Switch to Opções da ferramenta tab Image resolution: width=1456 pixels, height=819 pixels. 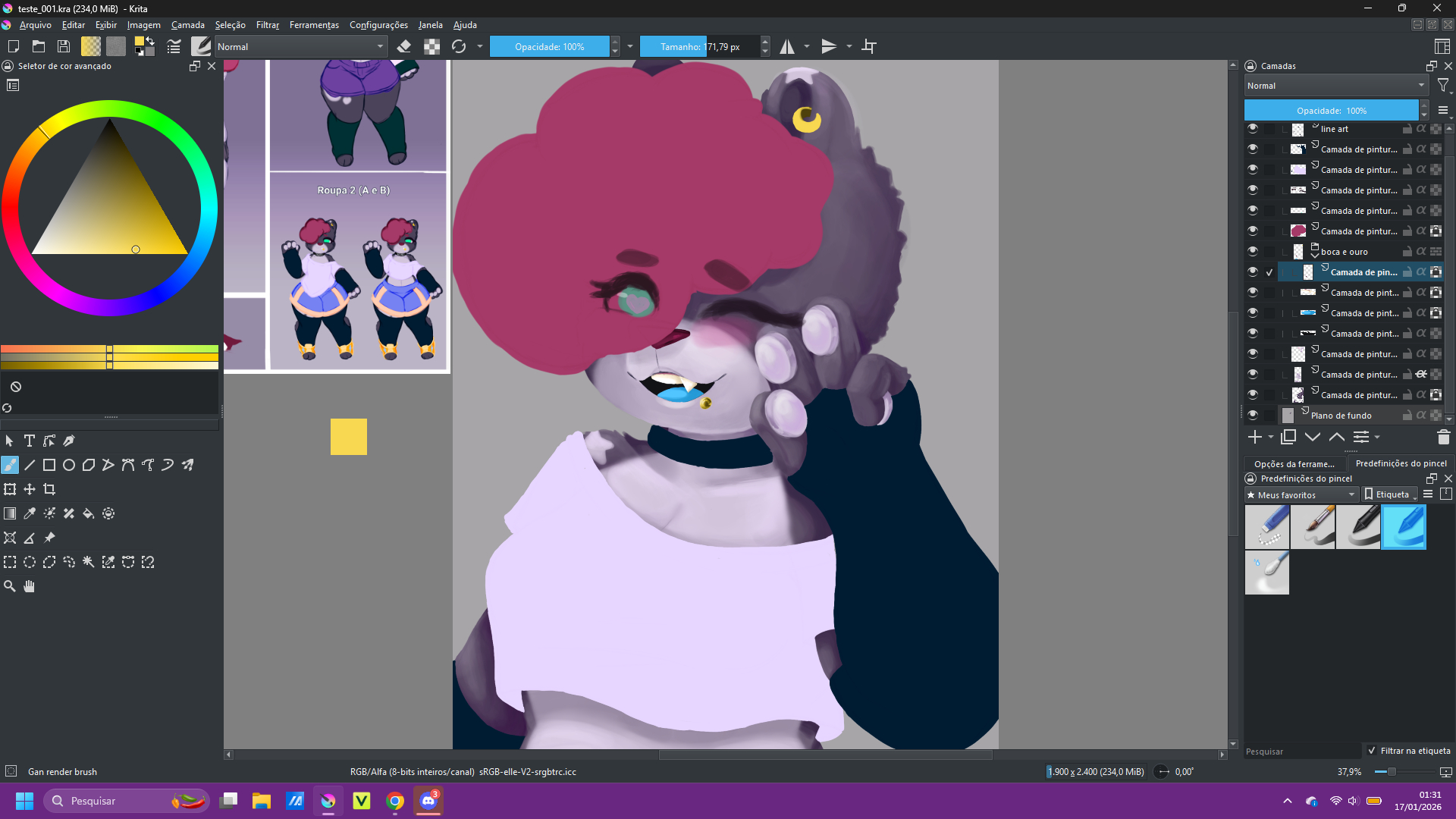click(x=1294, y=463)
